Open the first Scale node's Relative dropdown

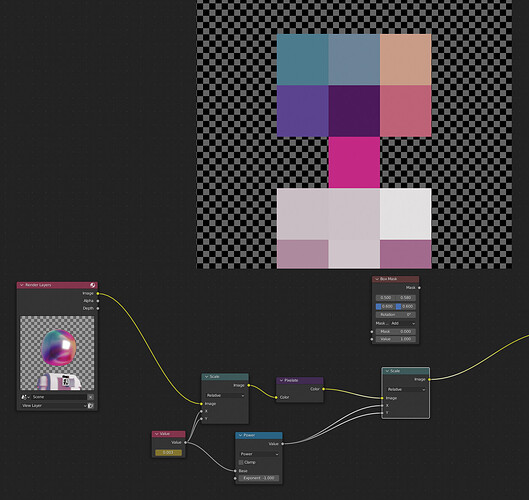point(225,395)
